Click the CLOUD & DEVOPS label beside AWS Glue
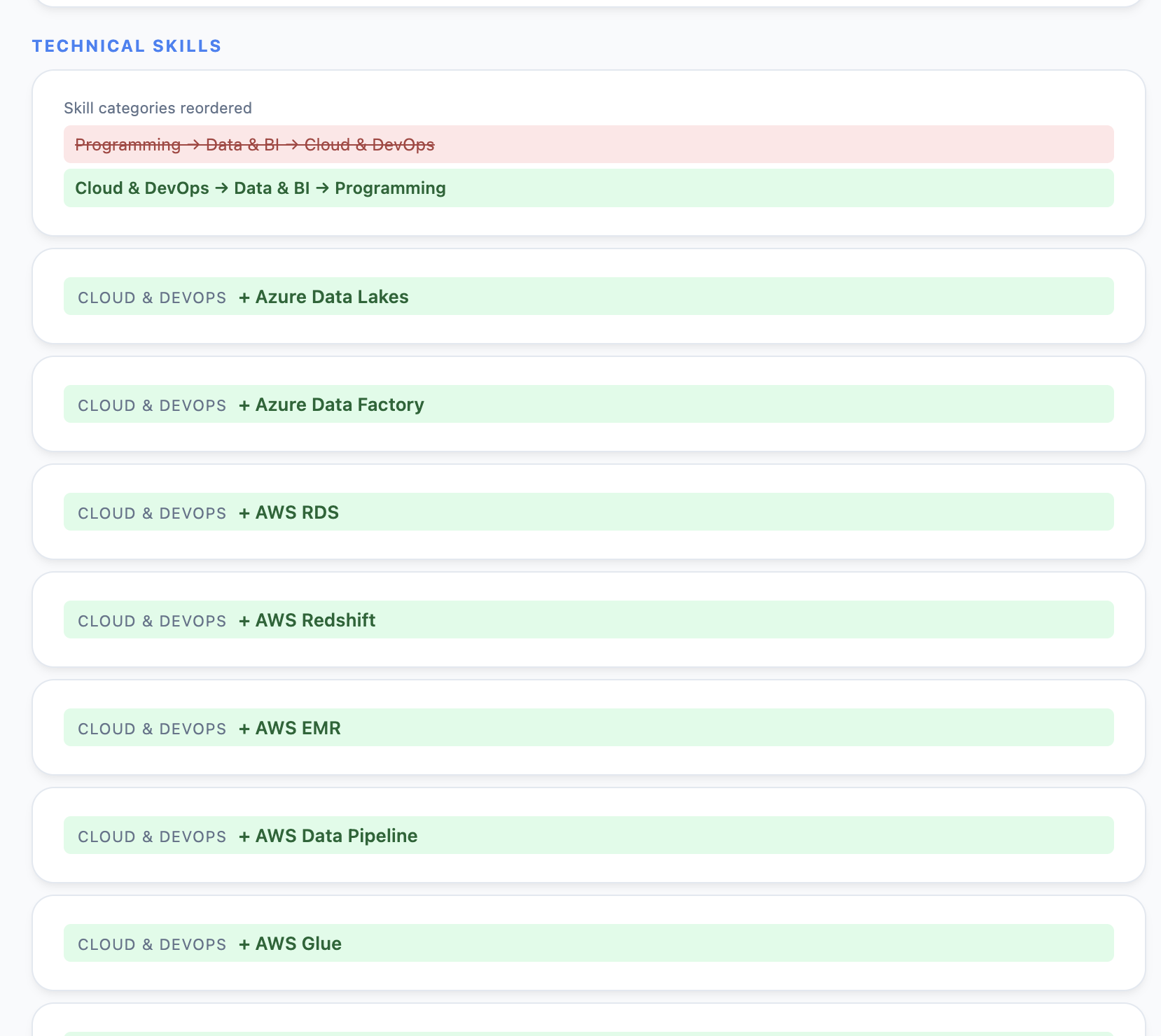The image size is (1161, 1036). click(x=152, y=944)
